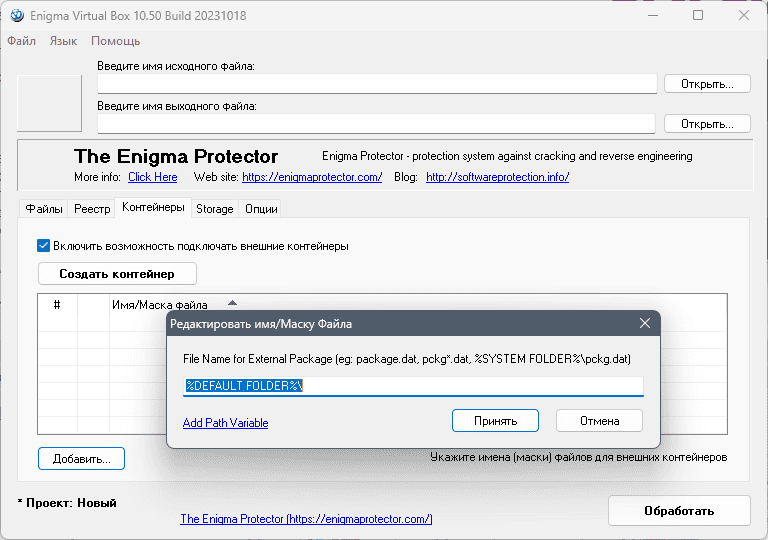
Task: Open the softwareprotection.info blog link
Action: click(x=498, y=177)
